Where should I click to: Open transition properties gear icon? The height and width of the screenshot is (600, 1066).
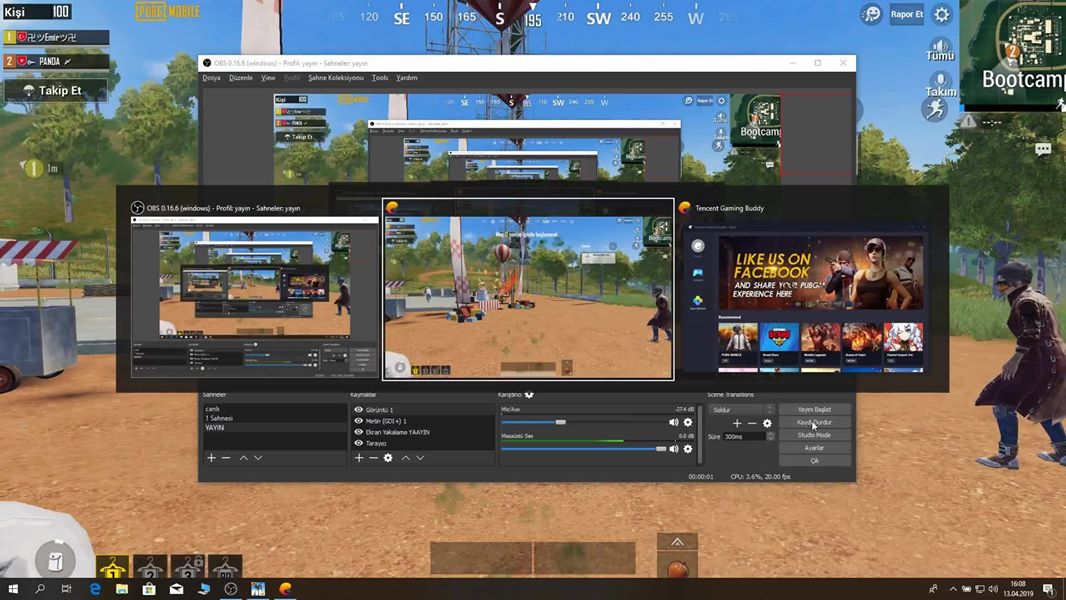tap(768, 423)
